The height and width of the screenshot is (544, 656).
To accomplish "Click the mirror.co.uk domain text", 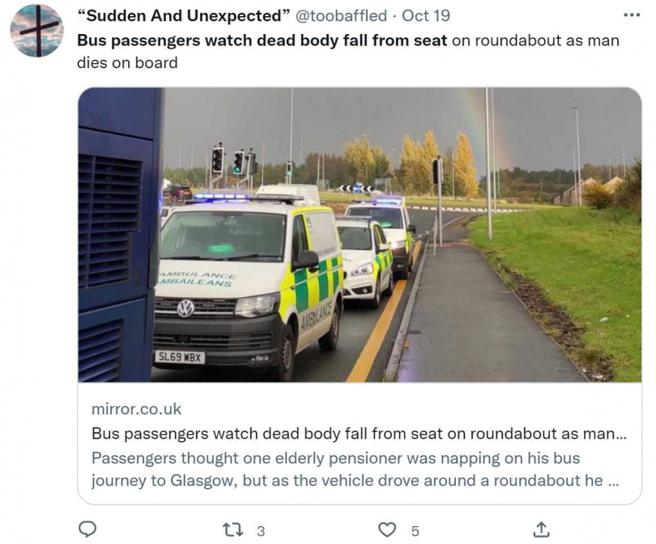I will point(136,409).
